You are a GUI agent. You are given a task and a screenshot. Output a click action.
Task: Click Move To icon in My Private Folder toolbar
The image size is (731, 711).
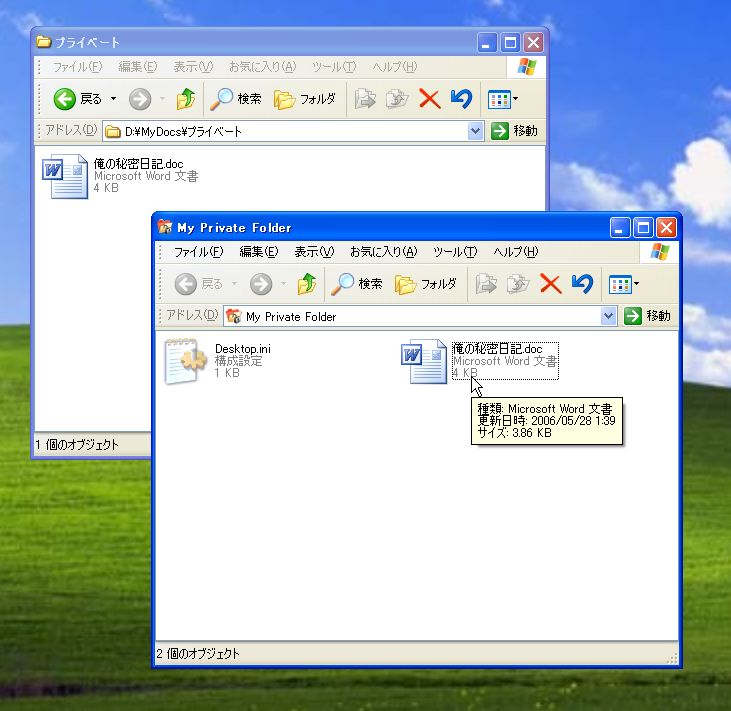(x=486, y=284)
